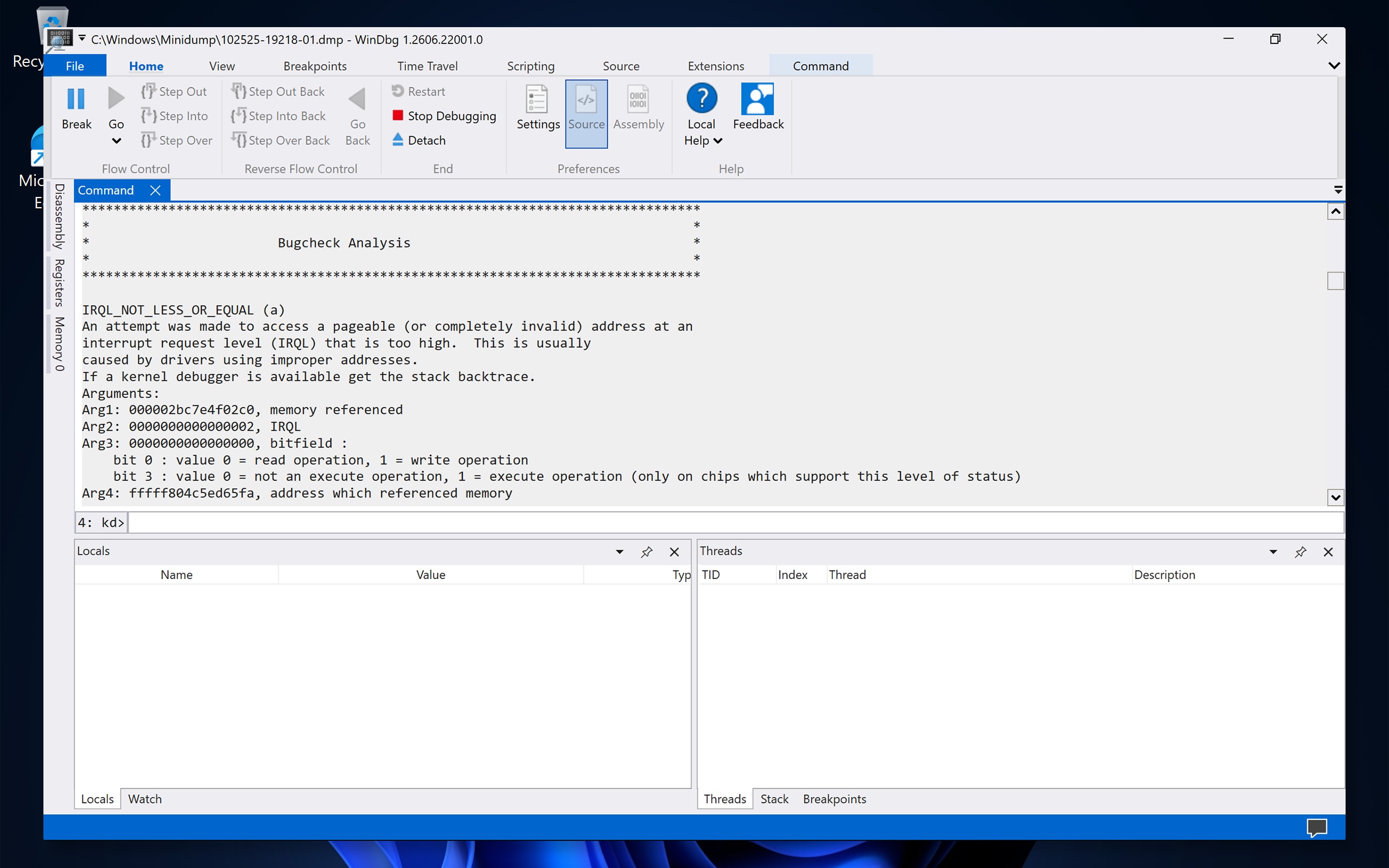1389x868 pixels.
Task: Click the Restart debugging icon
Action: pos(397,91)
